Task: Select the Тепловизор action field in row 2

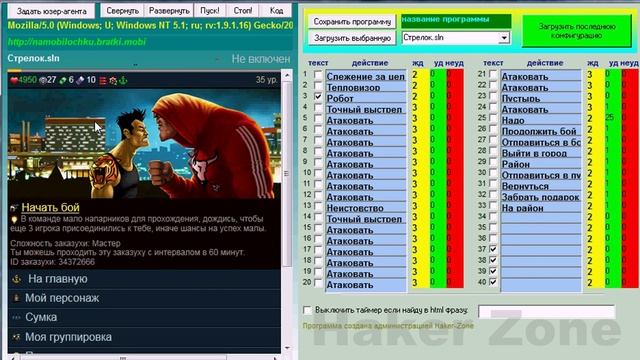Action: (x=366, y=87)
